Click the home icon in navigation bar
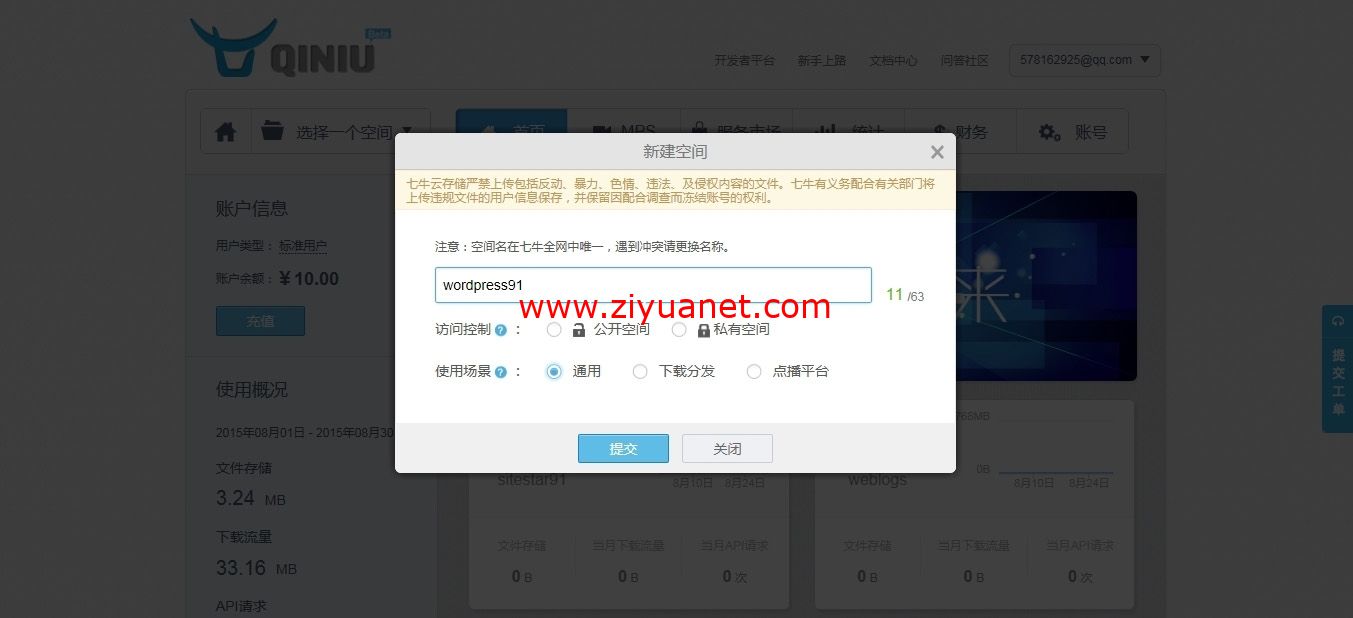Image resolution: width=1353 pixels, height=618 pixels. coord(226,131)
